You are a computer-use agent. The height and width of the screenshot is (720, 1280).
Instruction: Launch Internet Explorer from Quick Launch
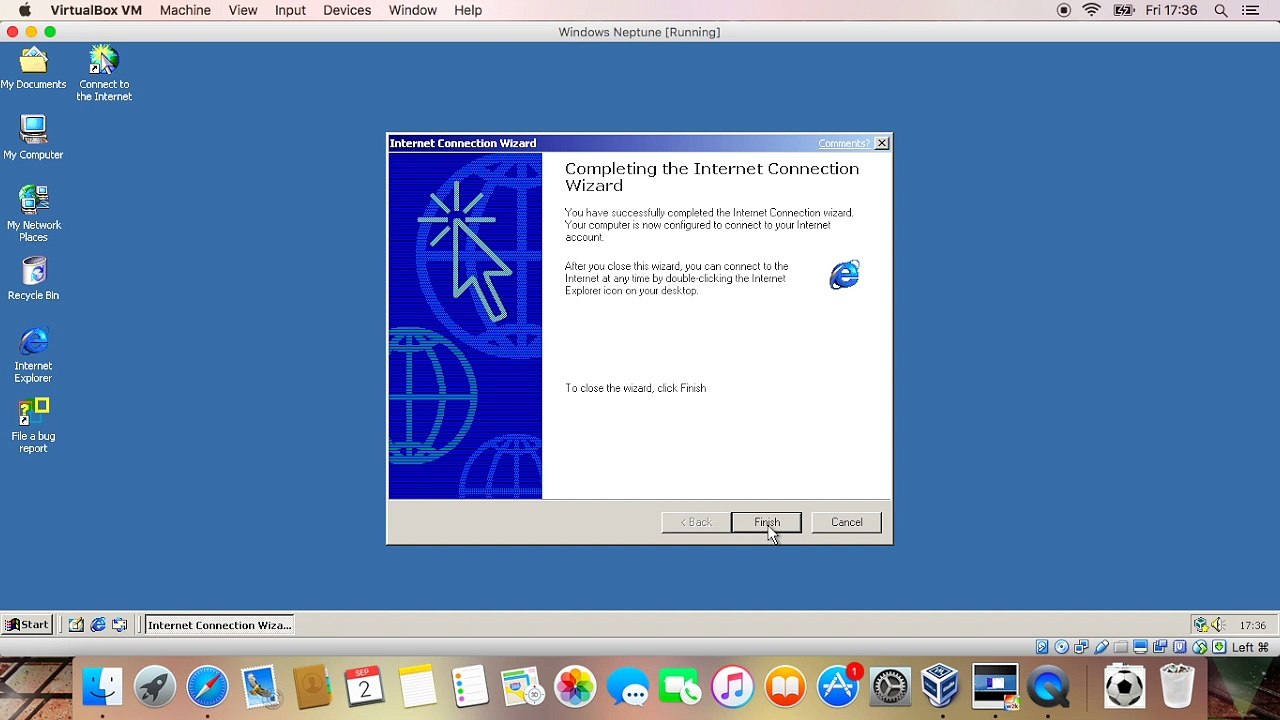(98, 625)
